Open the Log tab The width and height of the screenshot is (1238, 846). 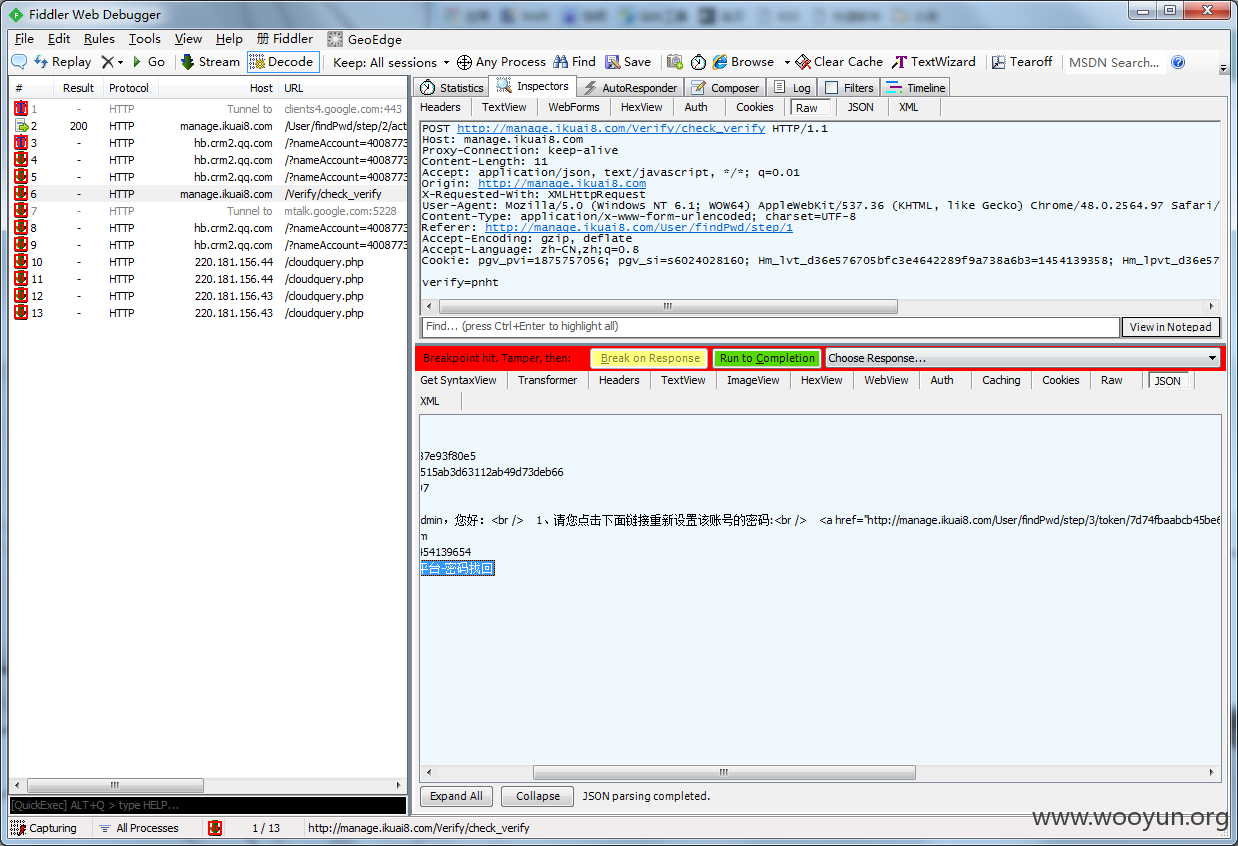pyautogui.click(x=792, y=88)
